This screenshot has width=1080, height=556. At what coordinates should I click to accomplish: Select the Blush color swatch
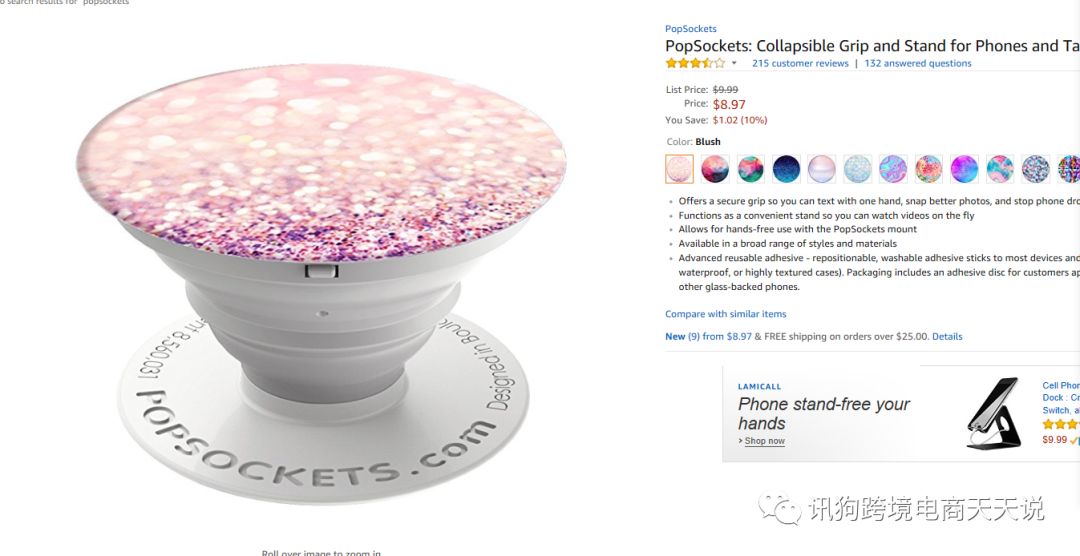(680, 169)
